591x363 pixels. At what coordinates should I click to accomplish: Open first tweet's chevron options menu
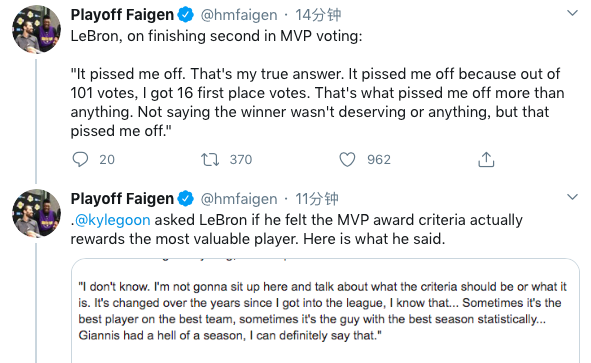(572, 13)
